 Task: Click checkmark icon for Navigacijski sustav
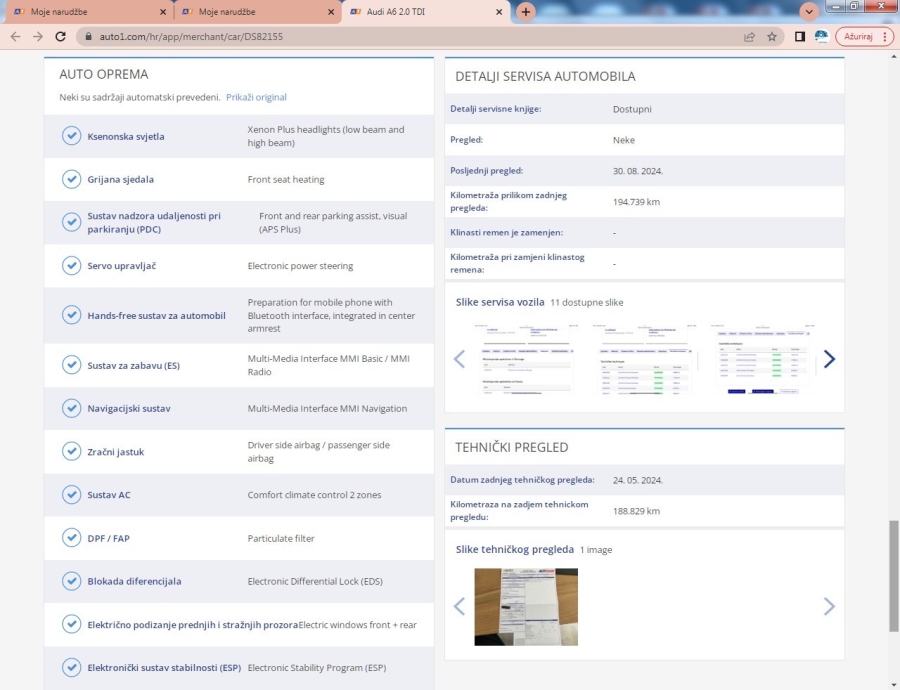[x=71, y=408]
